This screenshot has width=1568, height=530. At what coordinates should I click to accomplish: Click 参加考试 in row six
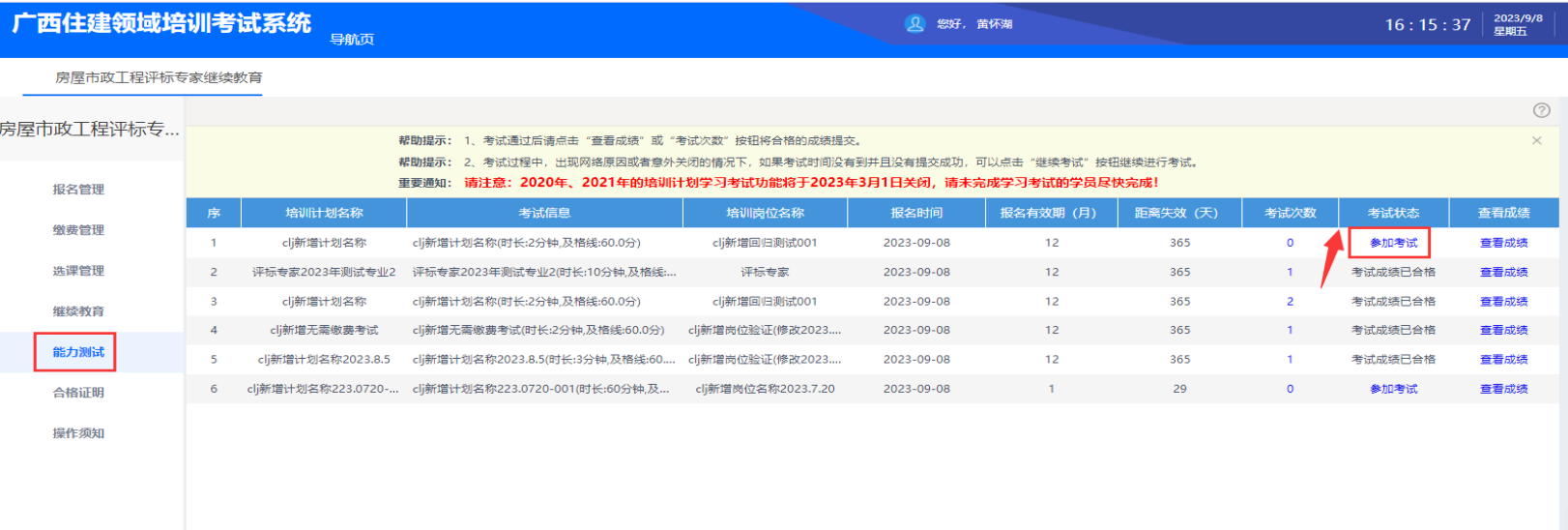coord(1393,389)
